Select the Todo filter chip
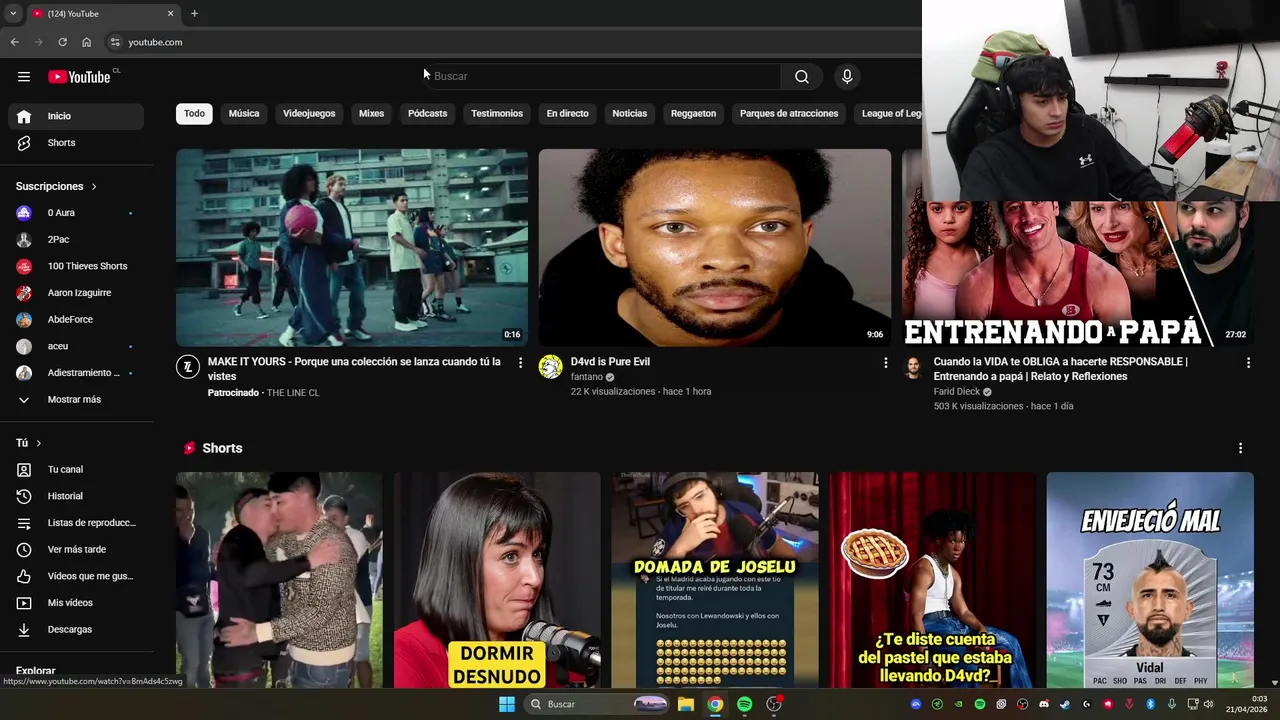The image size is (1280, 720). coord(194,113)
